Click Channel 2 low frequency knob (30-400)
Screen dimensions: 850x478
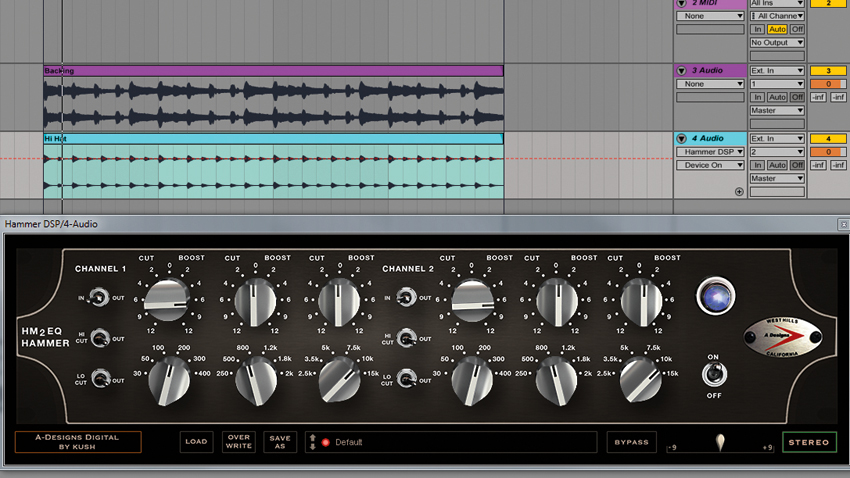[x=472, y=381]
